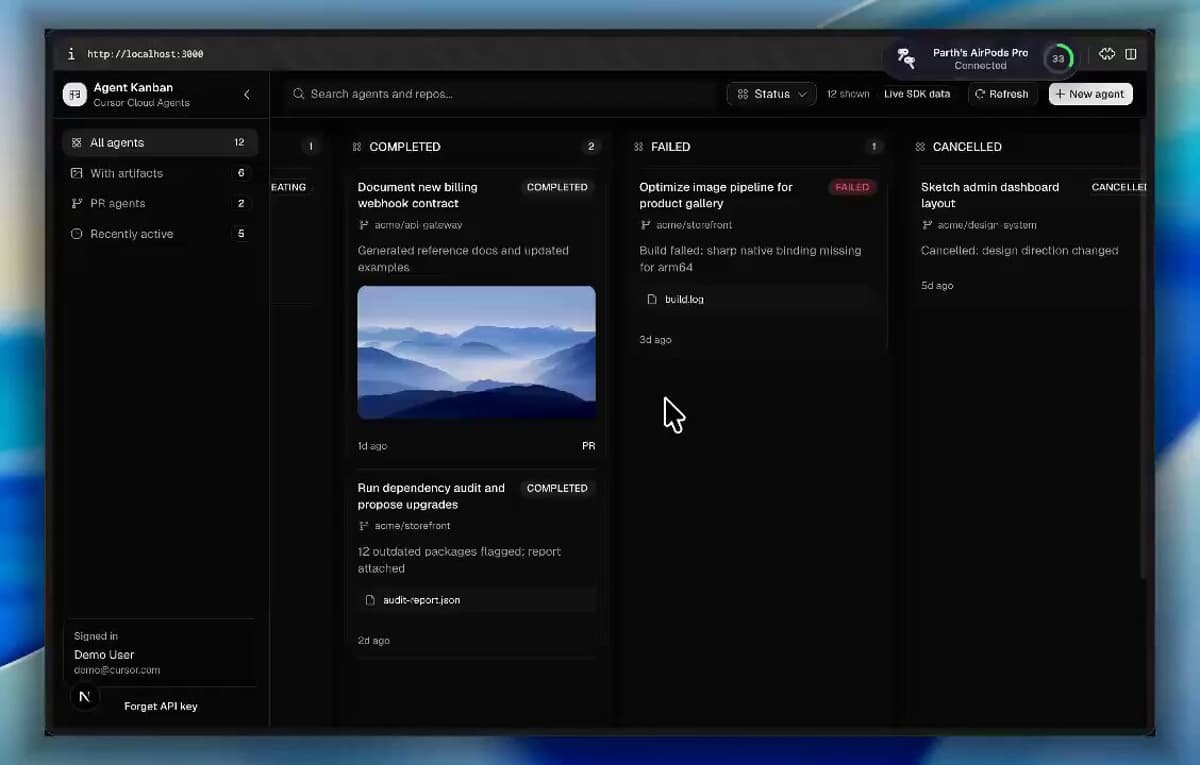Click the Demo User account name

click(x=104, y=655)
